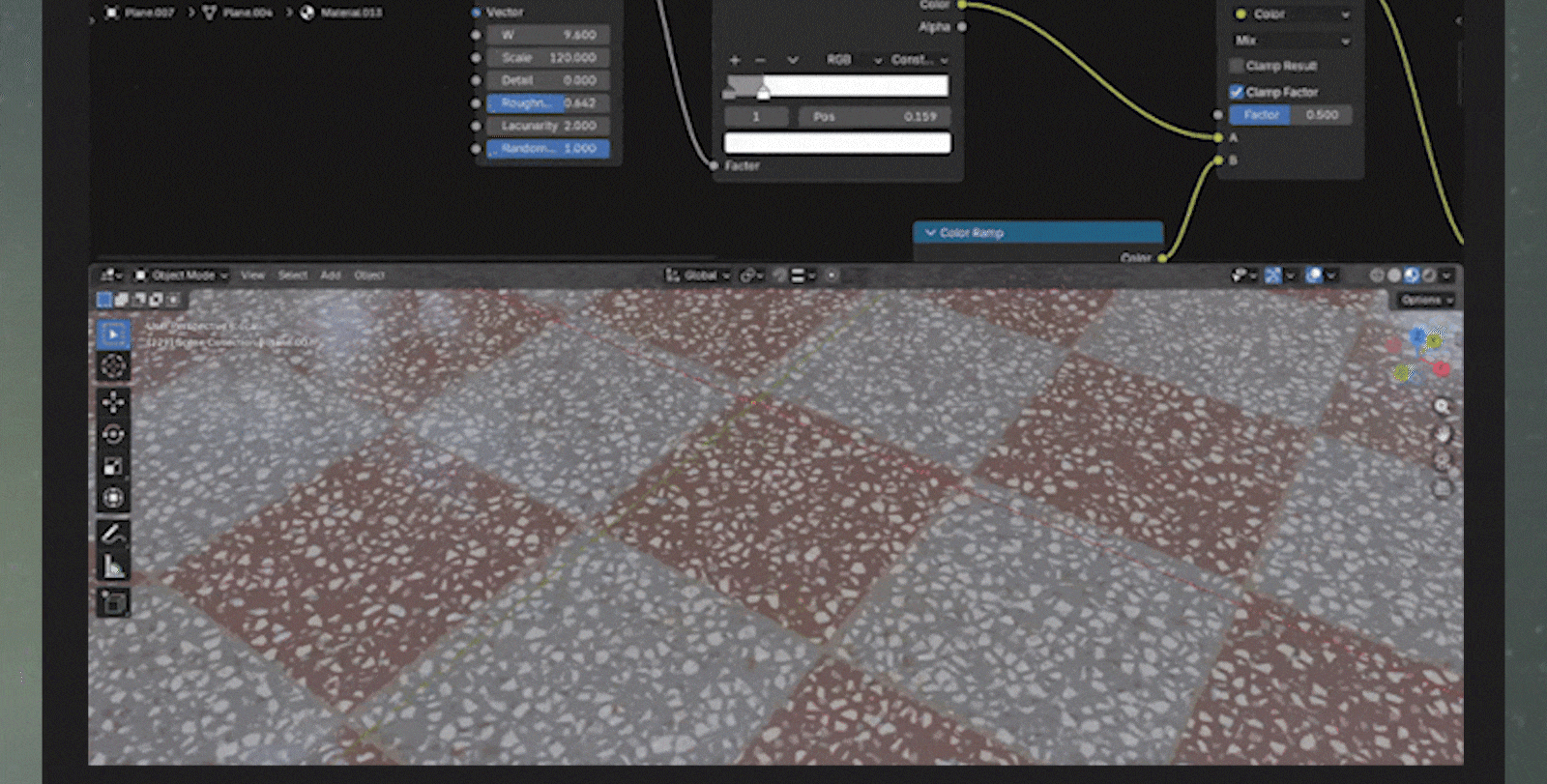Open the Mix blend type dropdown
1547x784 pixels.
1291,41
